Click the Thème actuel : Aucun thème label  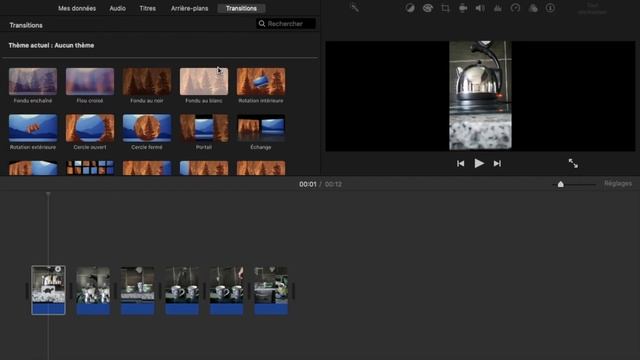[x=51, y=45]
